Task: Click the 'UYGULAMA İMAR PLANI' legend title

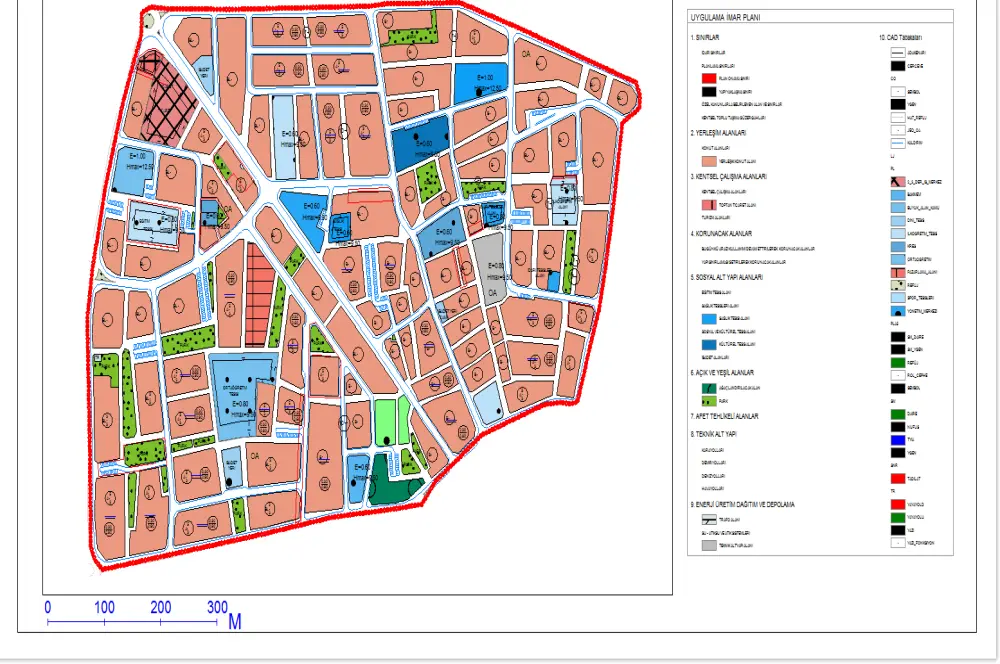Action: pos(726,18)
